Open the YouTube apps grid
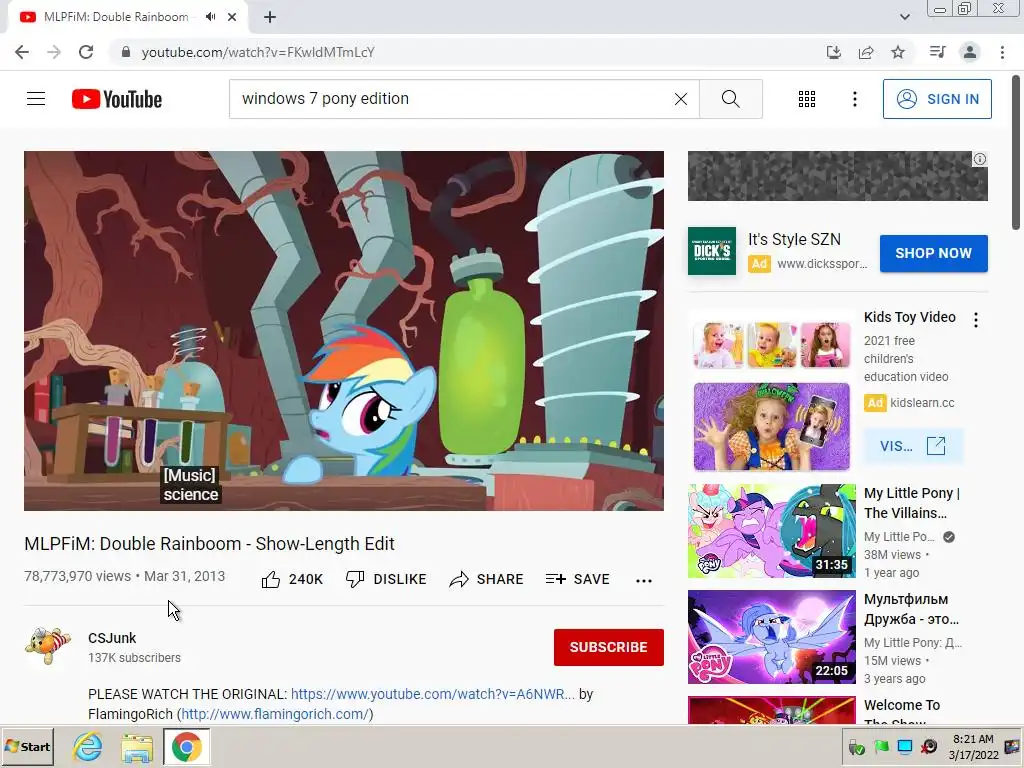Image resolution: width=1024 pixels, height=768 pixels. pyautogui.click(x=807, y=99)
